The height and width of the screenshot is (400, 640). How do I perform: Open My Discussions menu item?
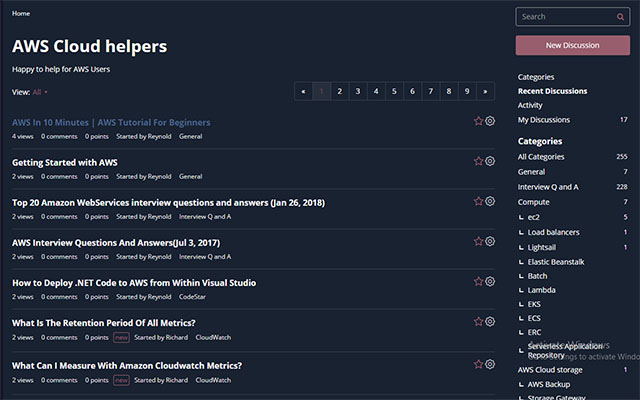(544, 120)
